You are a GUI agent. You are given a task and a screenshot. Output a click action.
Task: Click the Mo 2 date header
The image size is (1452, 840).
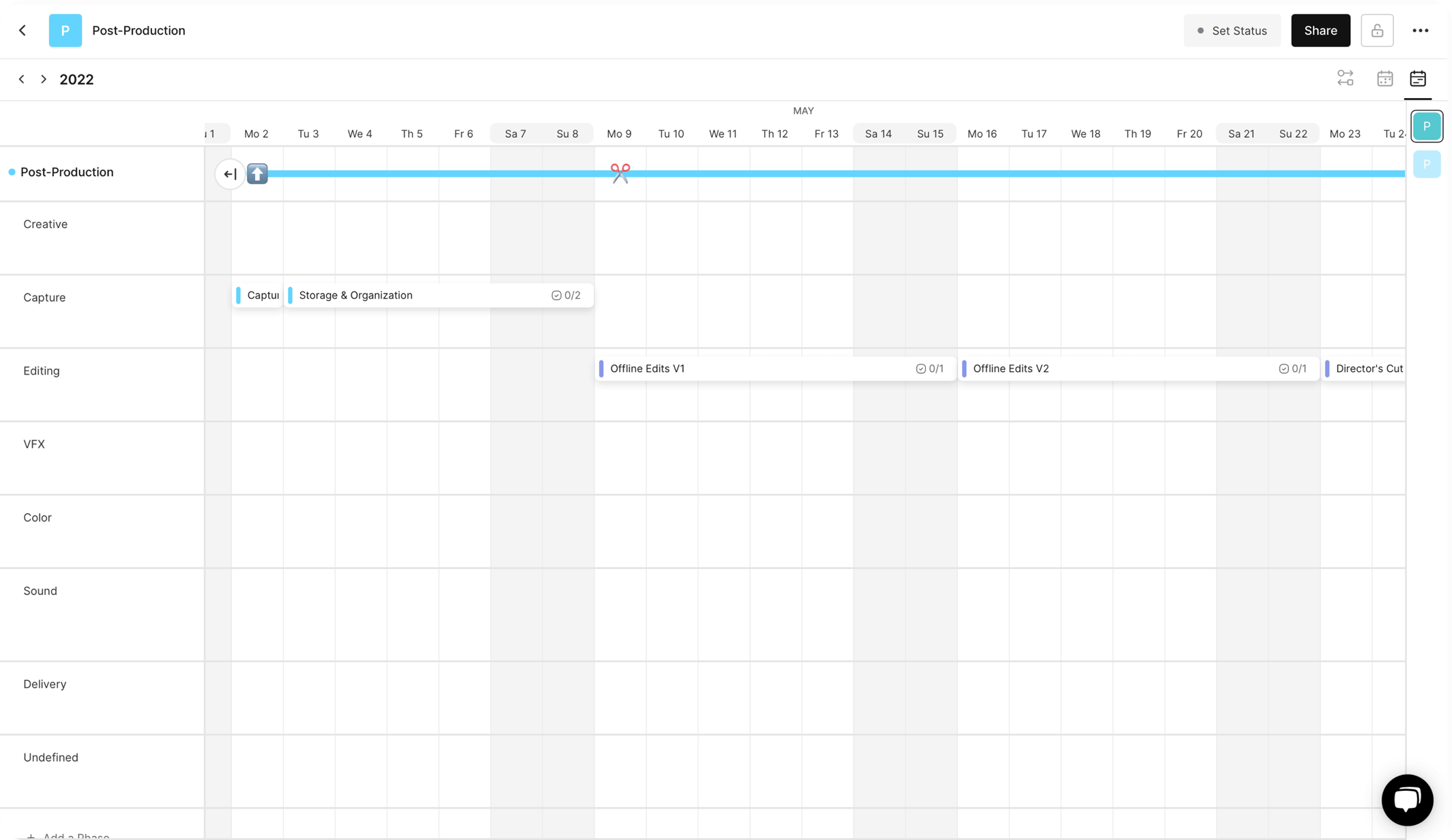pyautogui.click(x=257, y=134)
